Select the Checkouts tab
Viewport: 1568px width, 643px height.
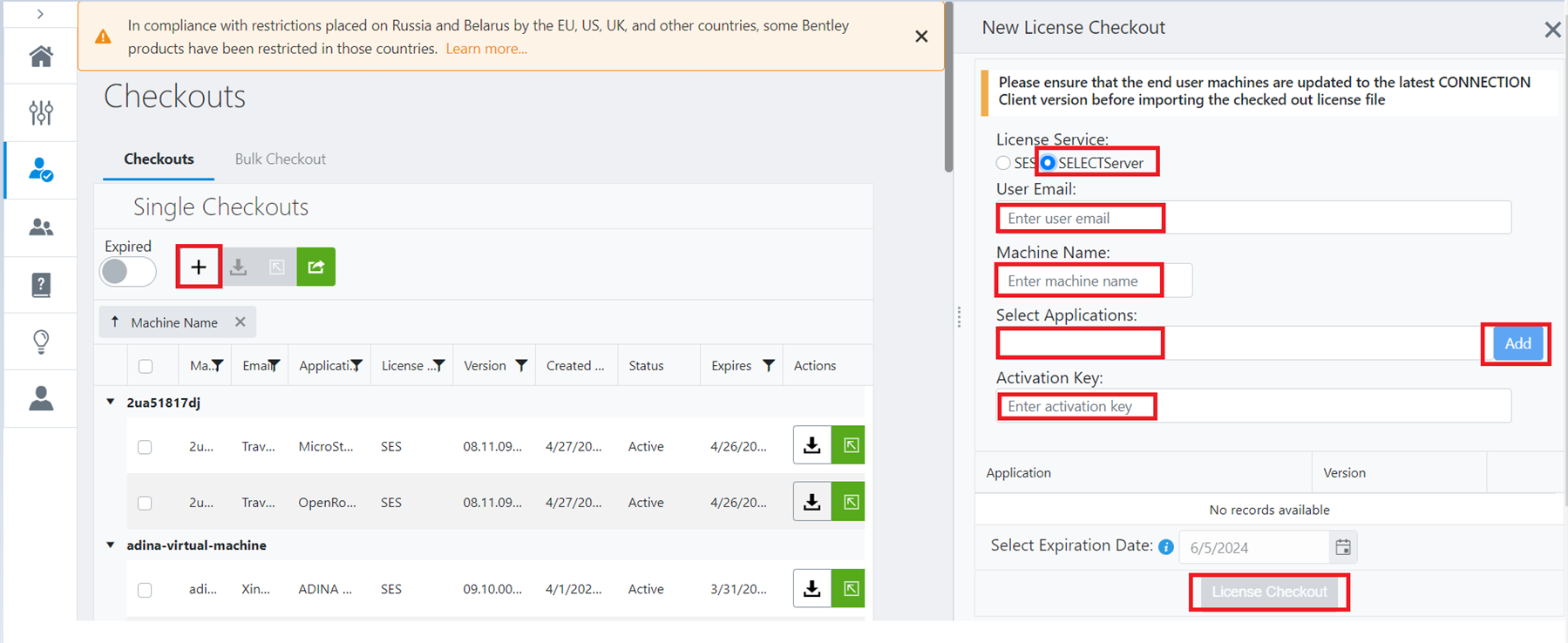tap(159, 159)
